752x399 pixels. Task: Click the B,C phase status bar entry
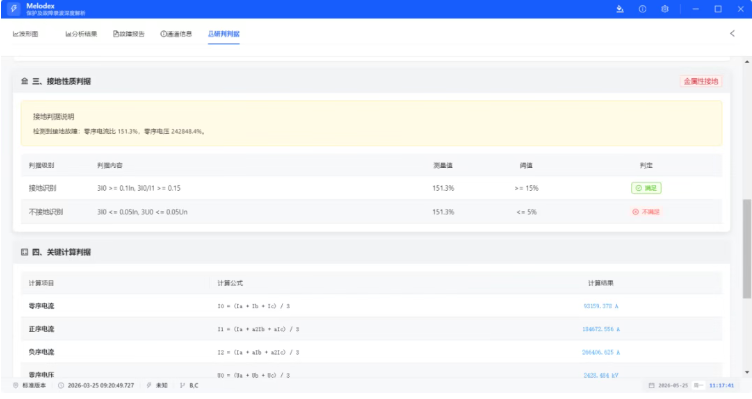pyautogui.click(x=189, y=386)
